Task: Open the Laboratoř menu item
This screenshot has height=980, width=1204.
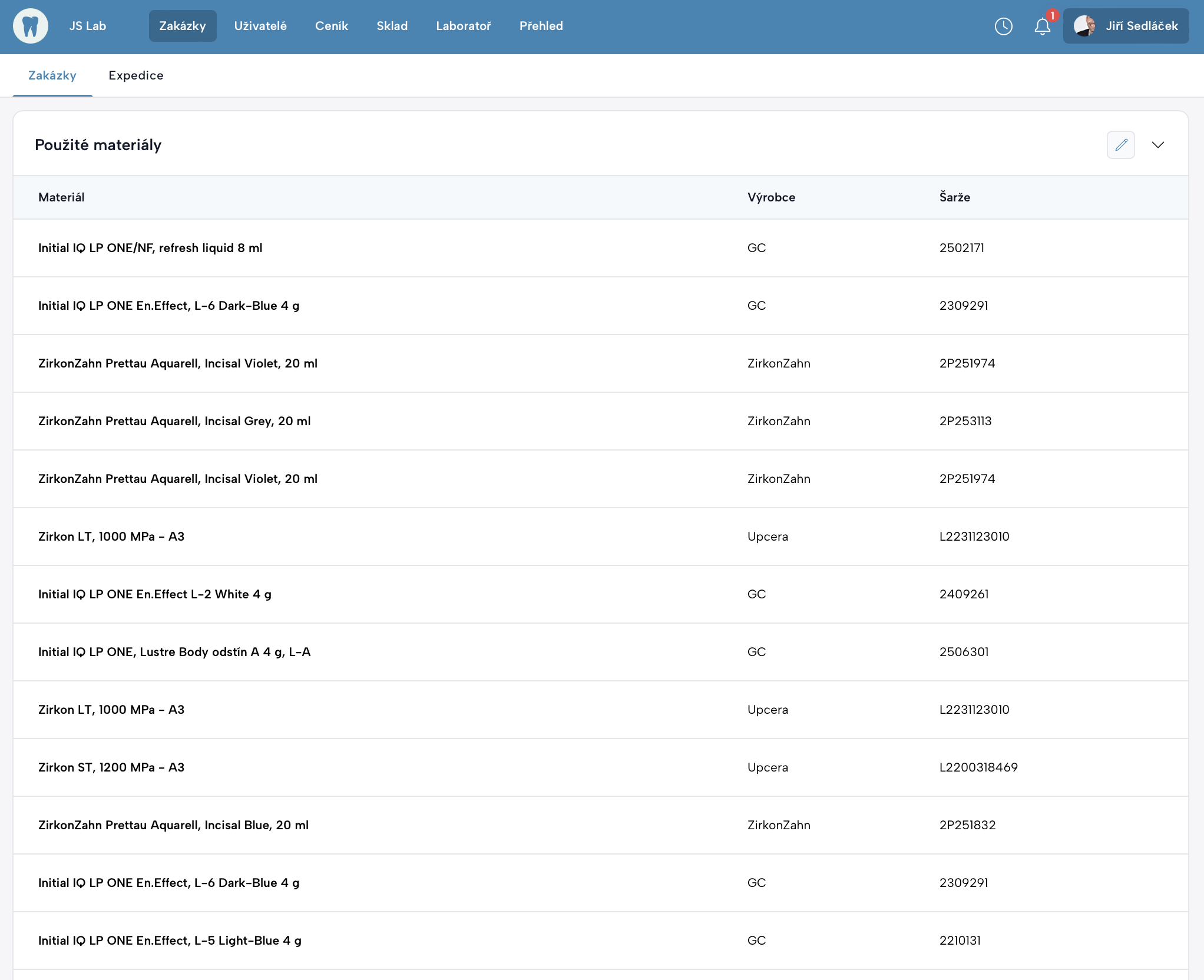Action: [464, 26]
